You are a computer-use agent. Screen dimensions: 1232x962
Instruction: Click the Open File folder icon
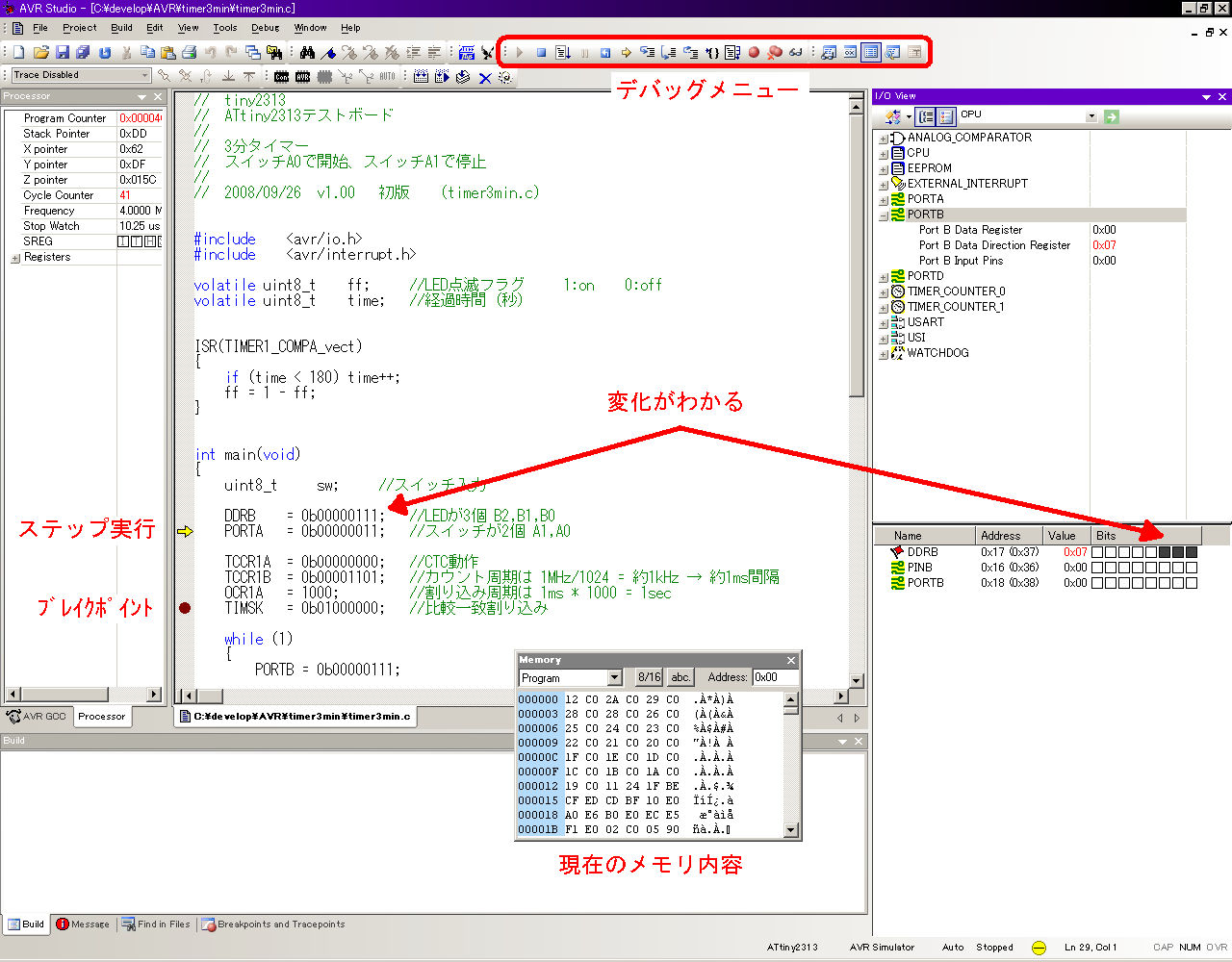coord(40,53)
